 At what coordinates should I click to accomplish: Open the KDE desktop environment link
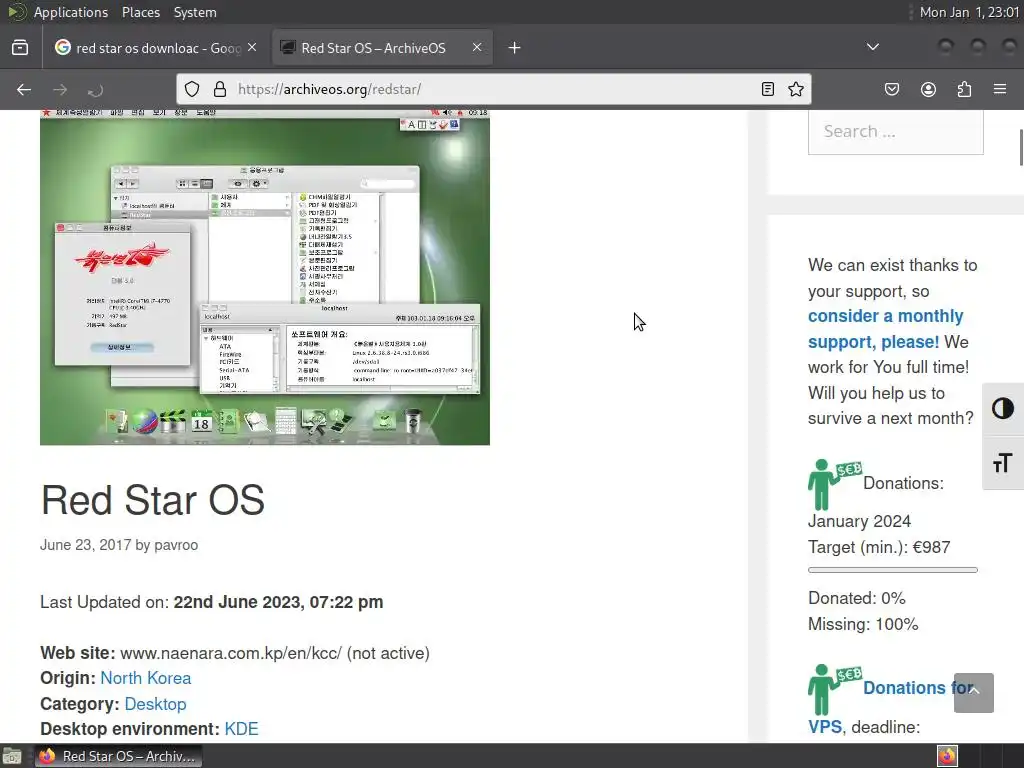click(x=242, y=729)
